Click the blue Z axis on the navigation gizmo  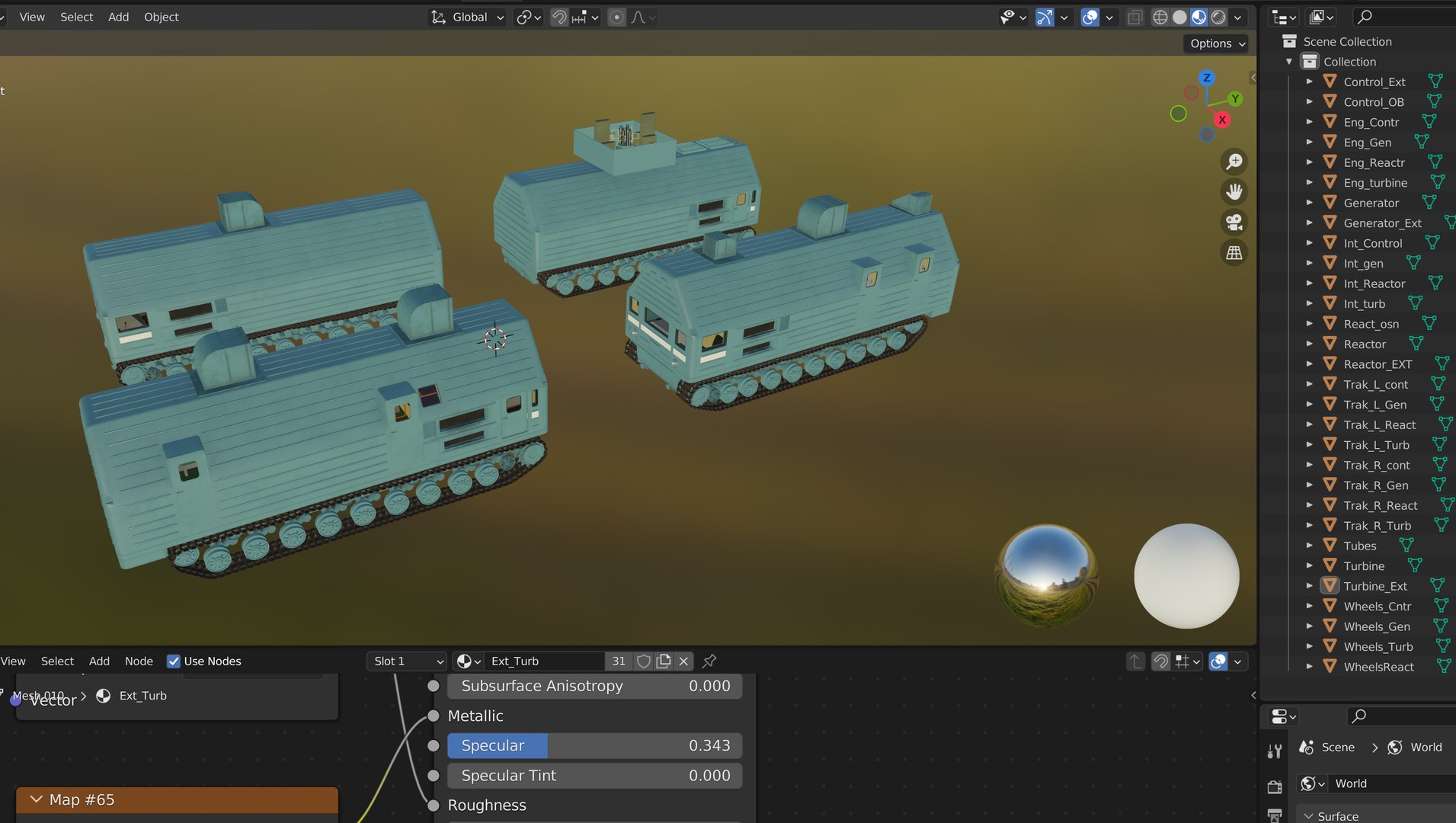[x=1207, y=78]
